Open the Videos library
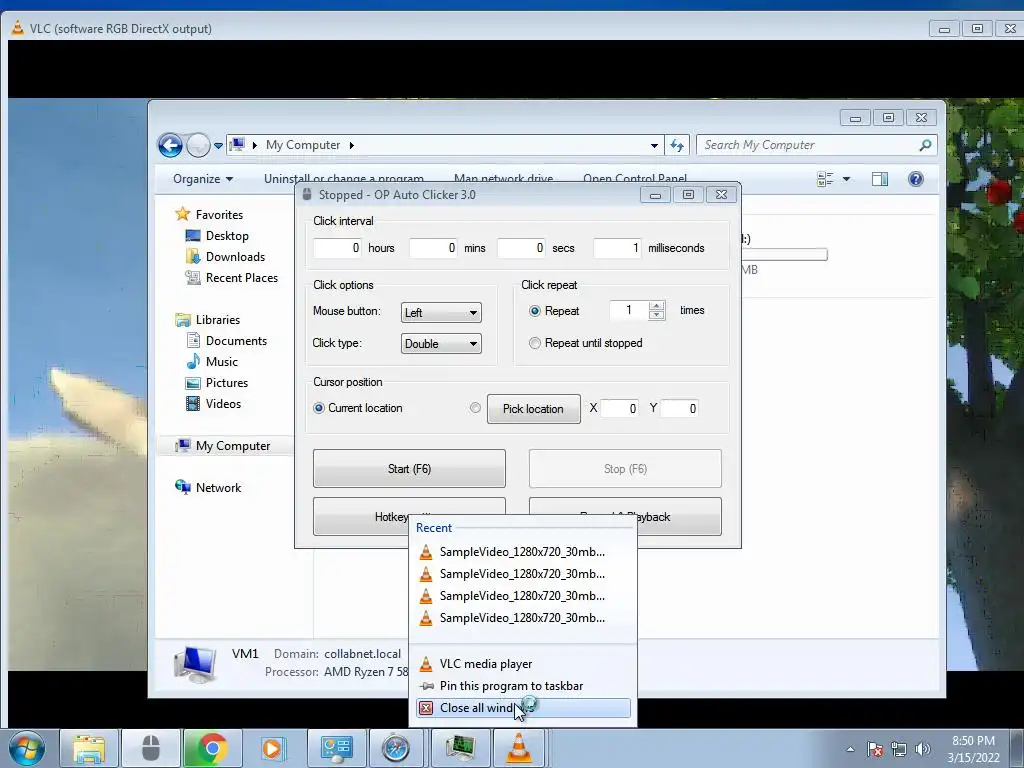 pyautogui.click(x=223, y=404)
